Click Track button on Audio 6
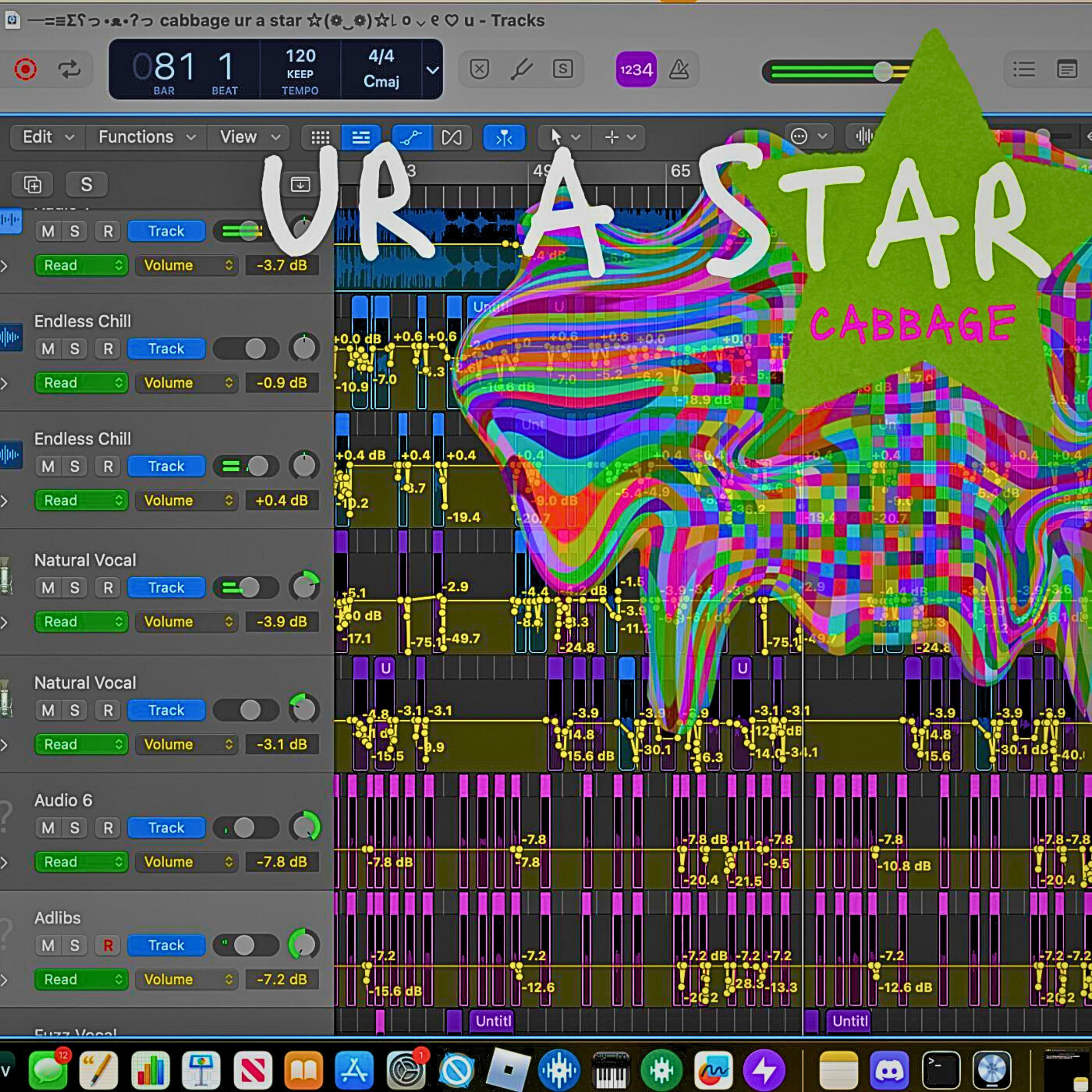 click(x=166, y=828)
